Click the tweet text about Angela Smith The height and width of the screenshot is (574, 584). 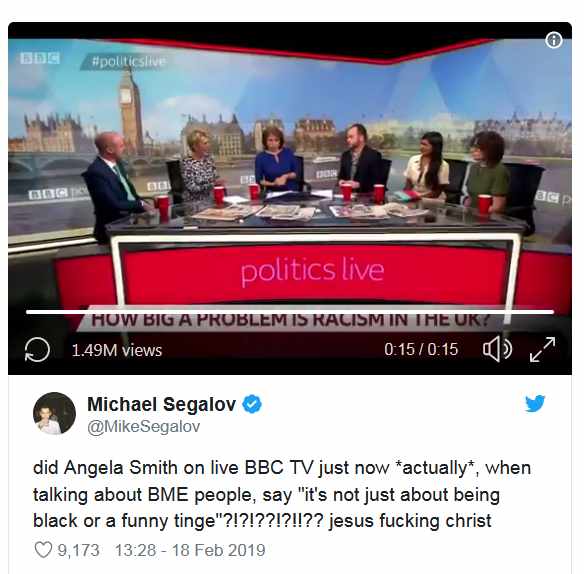(x=282, y=494)
